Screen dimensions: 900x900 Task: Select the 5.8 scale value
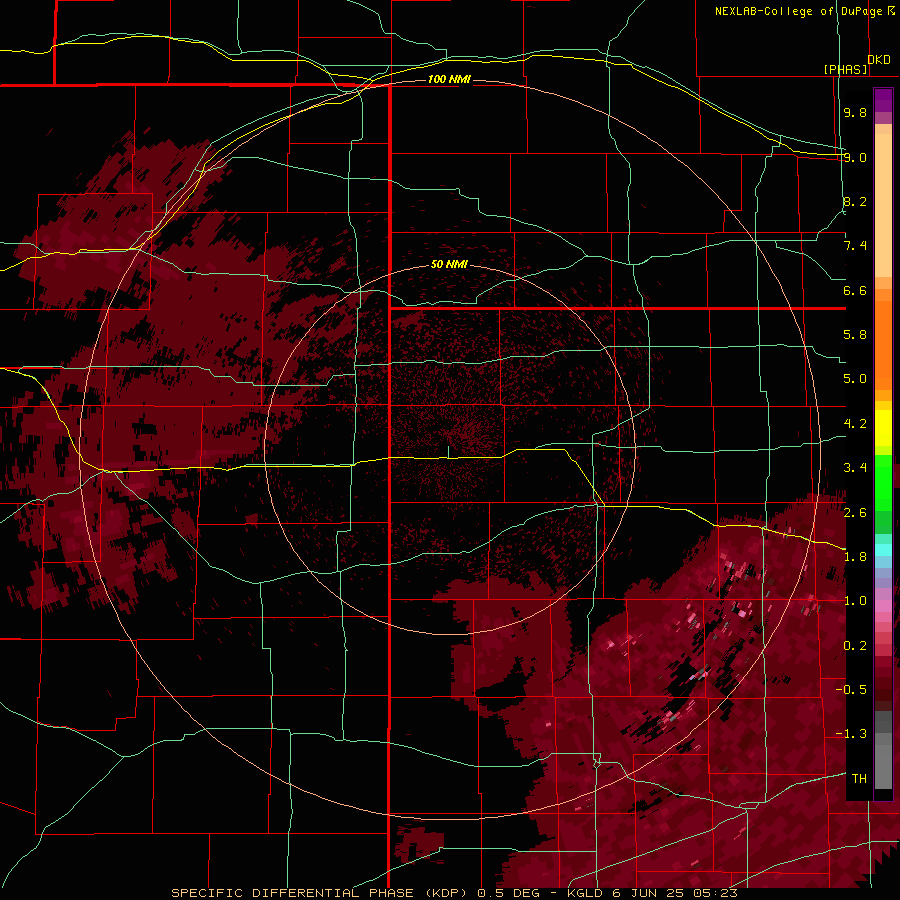[x=855, y=335]
